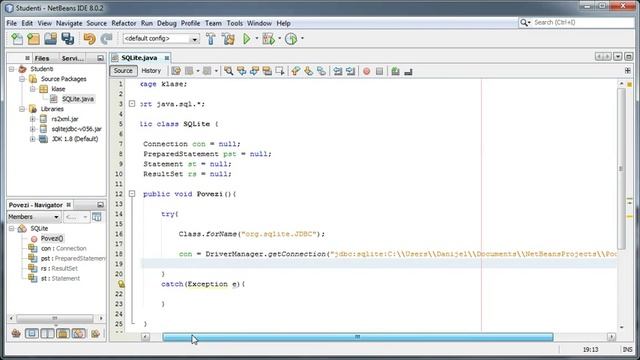Click the Stop Macro Recording icon
640x360 pixels.
click(x=379, y=71)
